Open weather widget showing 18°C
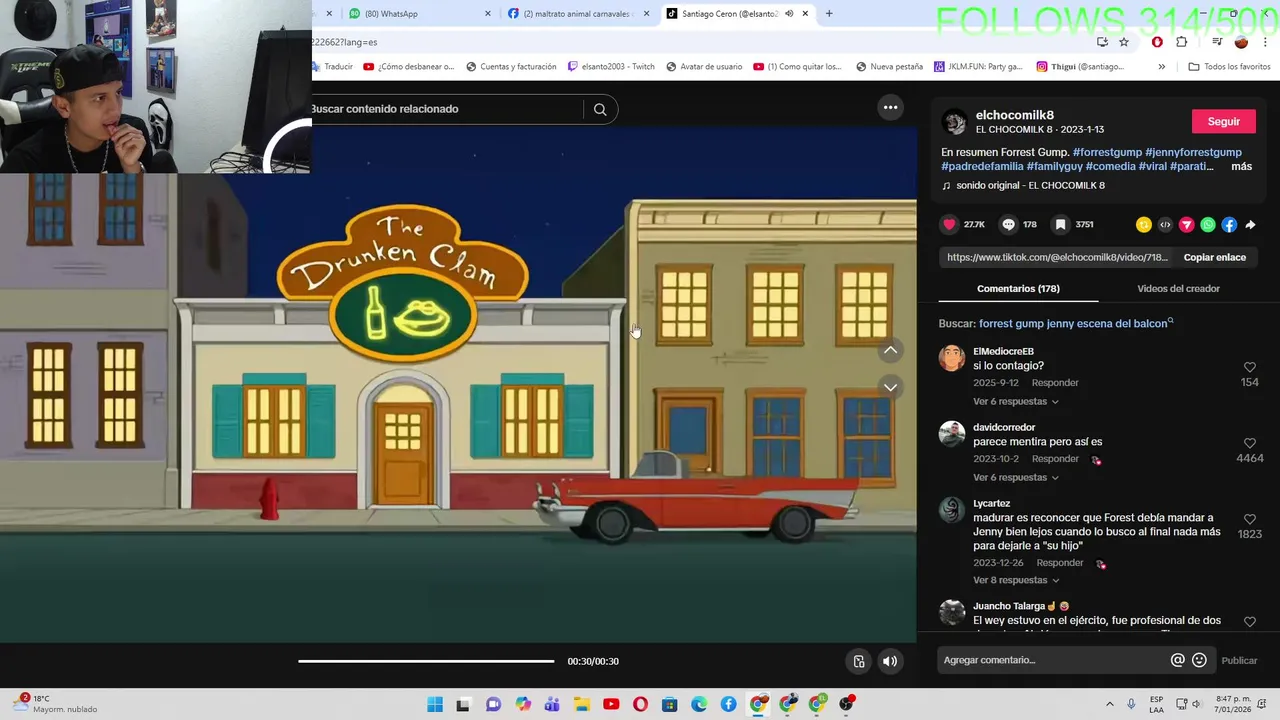 pyautogui.click(x=56, y=704)
